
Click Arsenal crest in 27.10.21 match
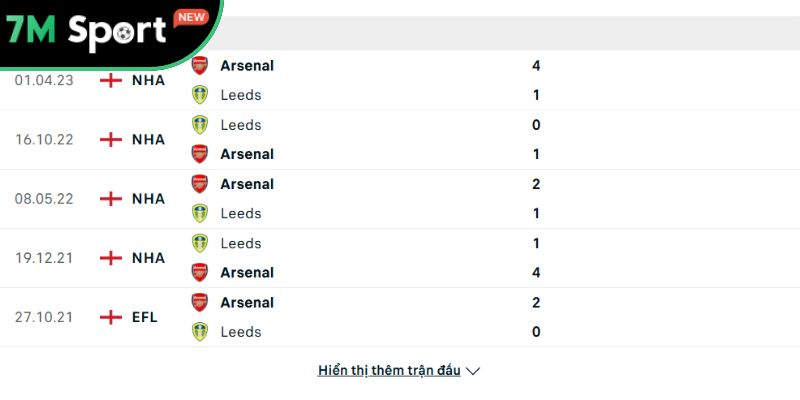tap(200, 302)
